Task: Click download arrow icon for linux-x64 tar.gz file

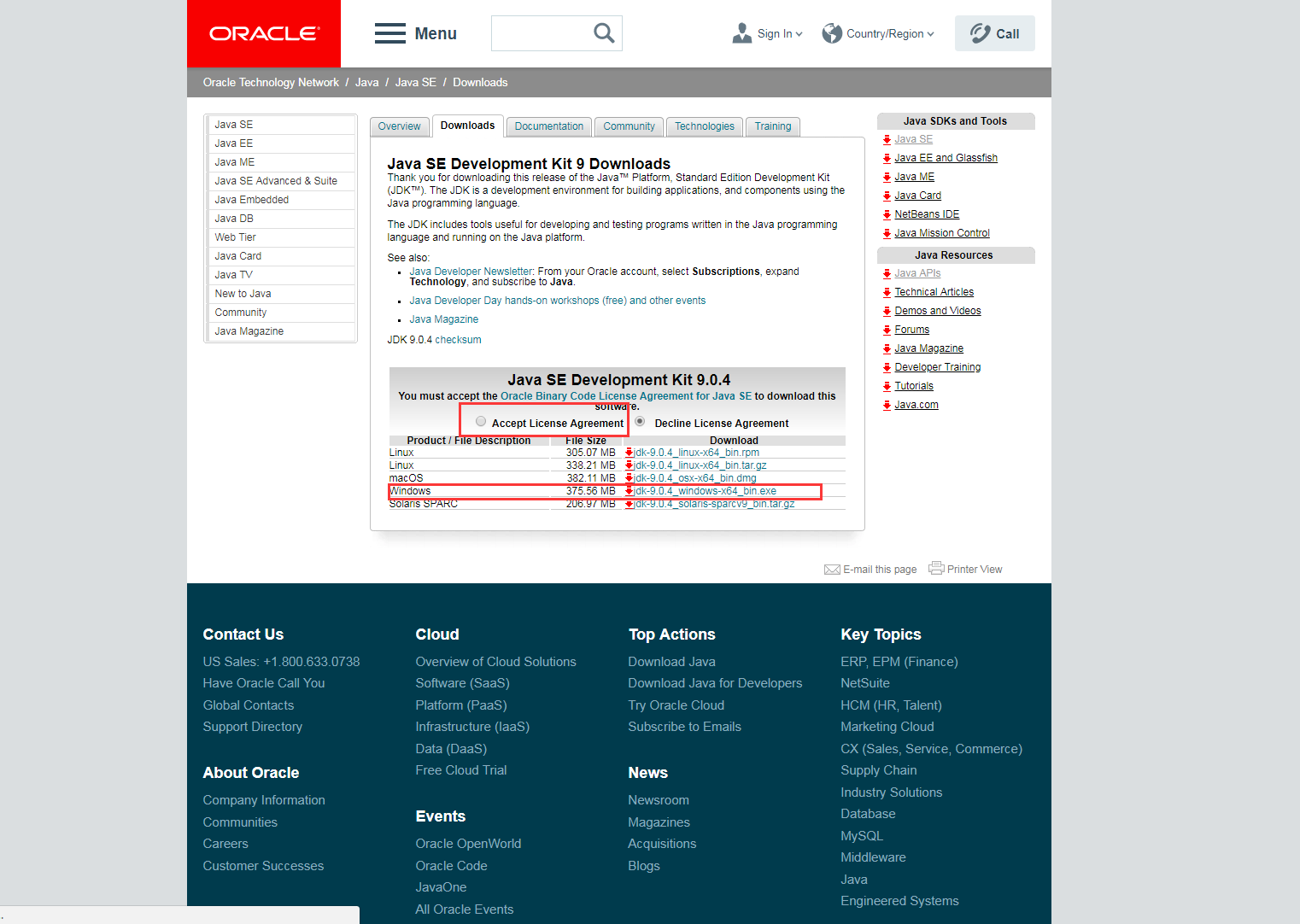Action: 630,465
